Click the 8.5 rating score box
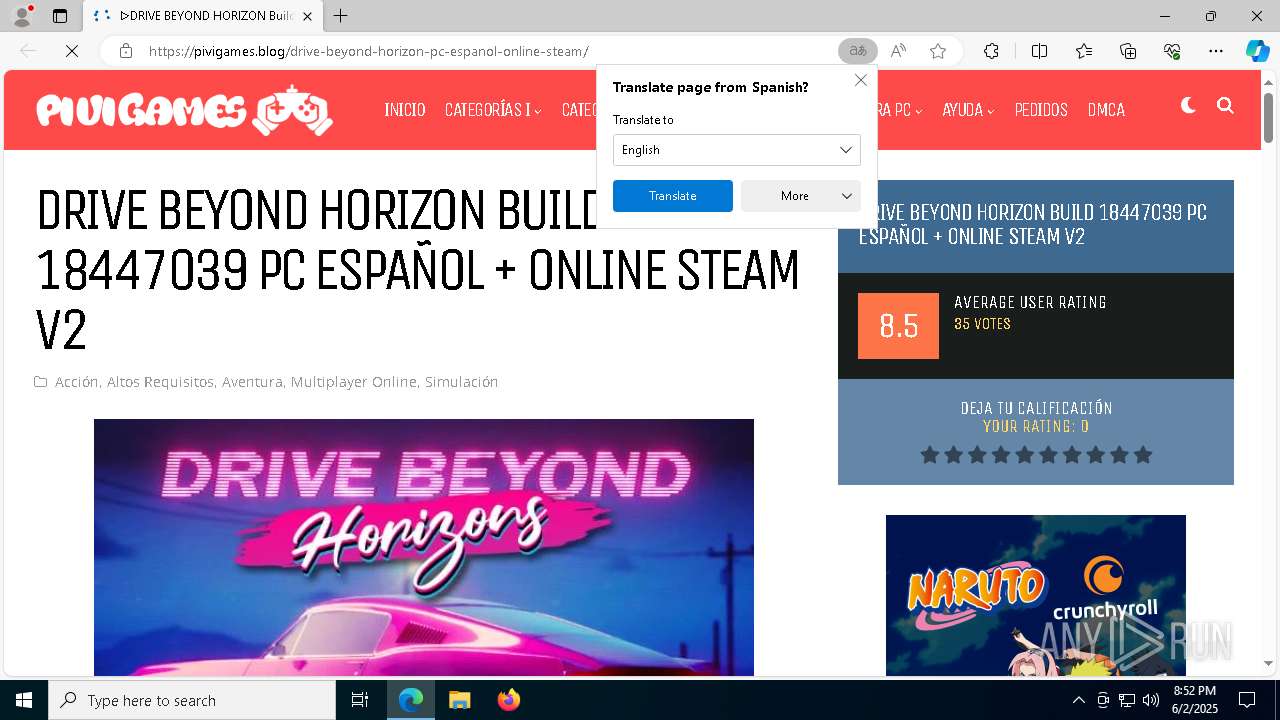The image size is (1280, 720). (x=898, y=326)
